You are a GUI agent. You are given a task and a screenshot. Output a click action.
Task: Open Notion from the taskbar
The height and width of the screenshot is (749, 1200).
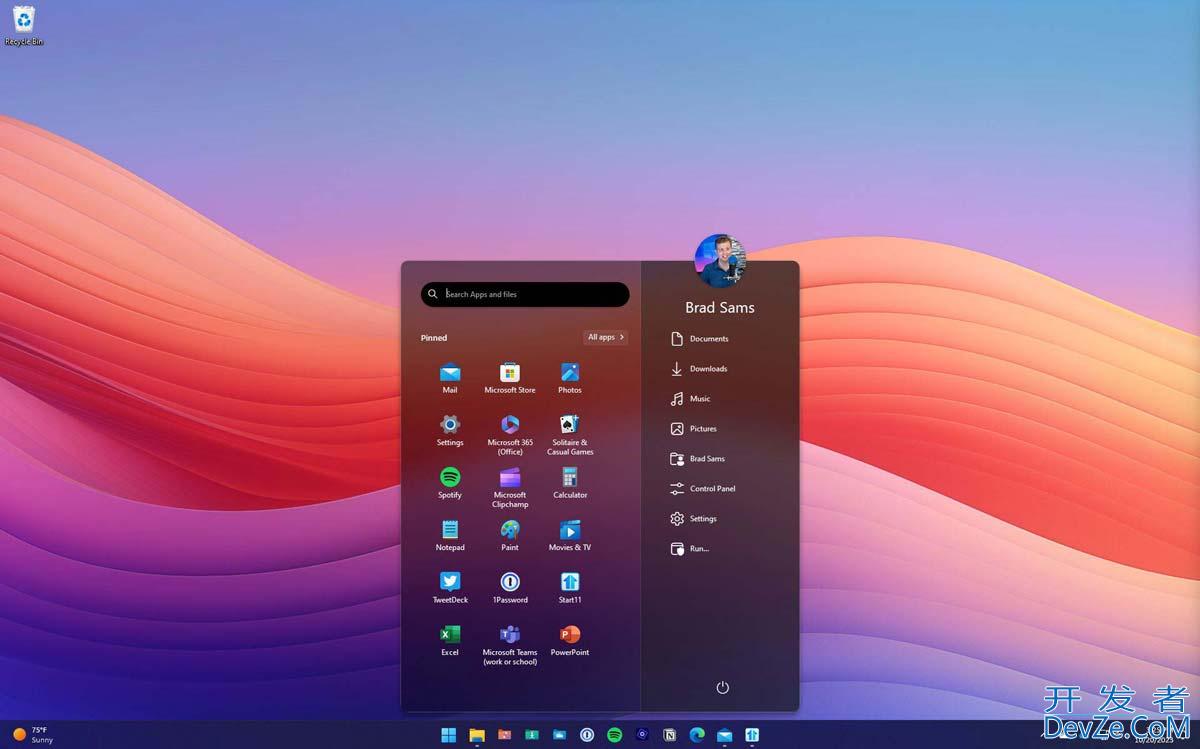(670, 735)
